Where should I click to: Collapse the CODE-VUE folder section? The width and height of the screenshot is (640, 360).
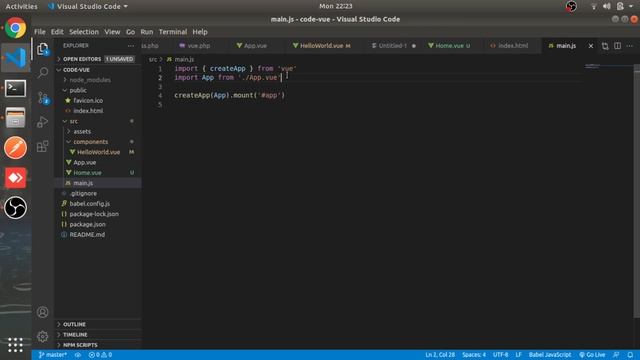click(97, 70)
